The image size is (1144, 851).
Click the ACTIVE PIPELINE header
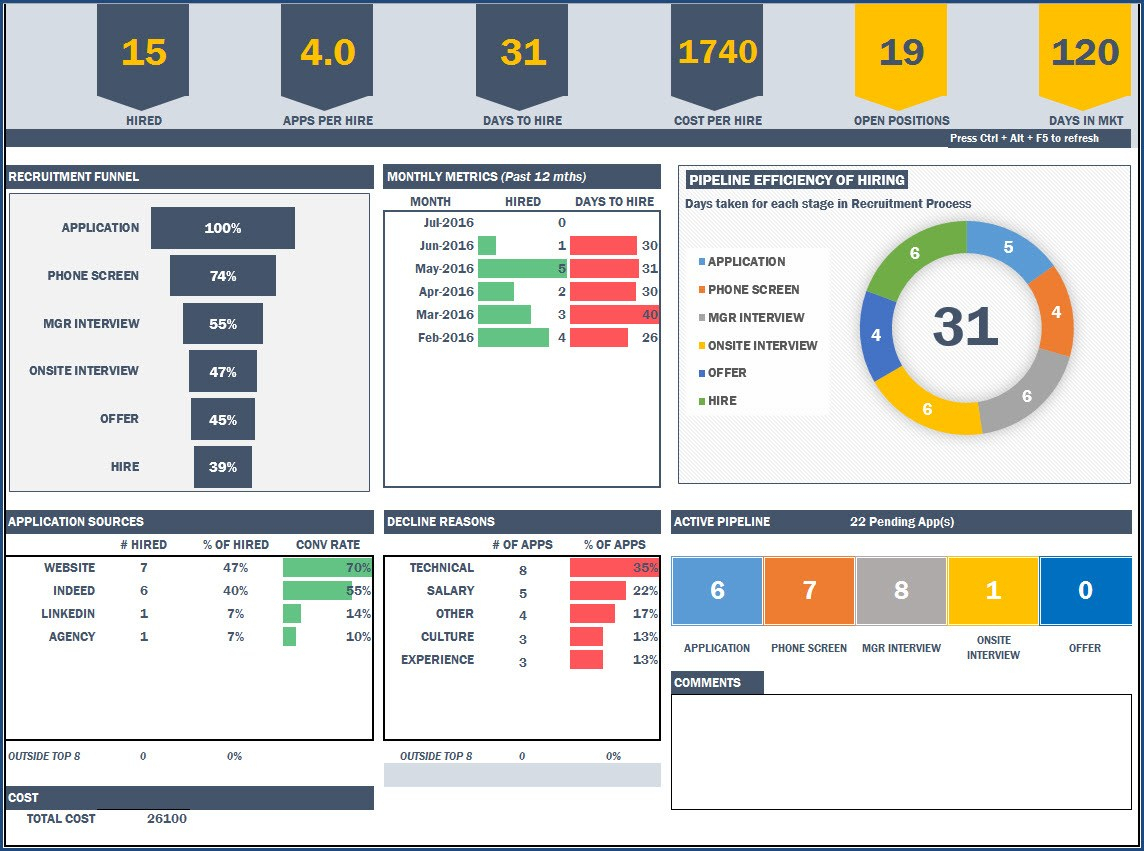(722, 521)
